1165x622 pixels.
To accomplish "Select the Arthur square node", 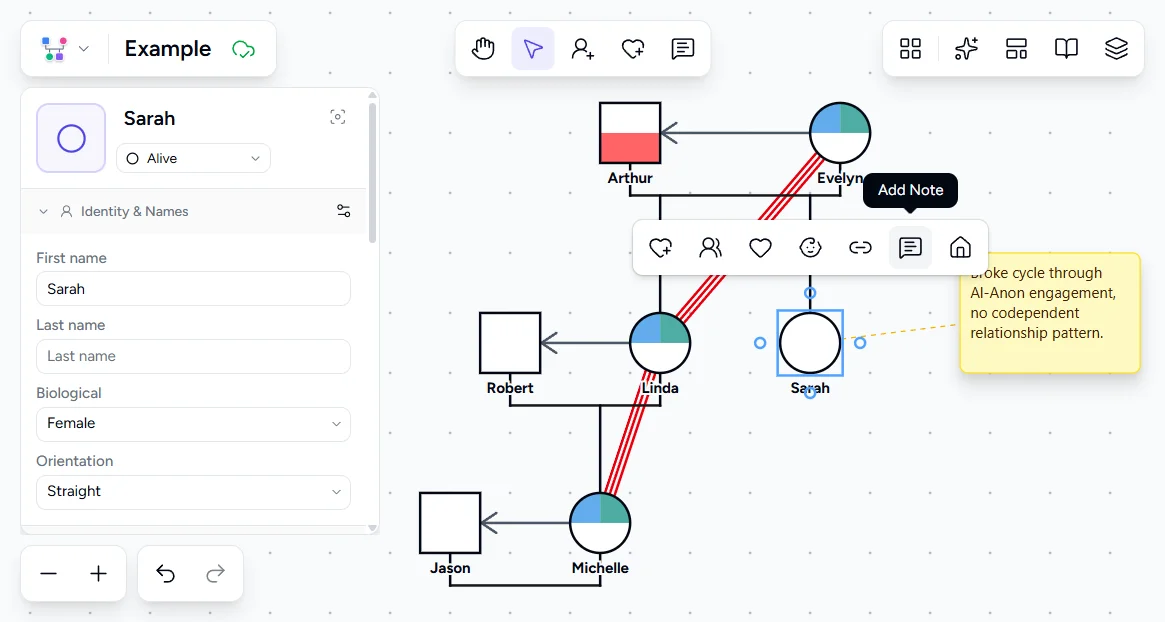I will 630,133.
